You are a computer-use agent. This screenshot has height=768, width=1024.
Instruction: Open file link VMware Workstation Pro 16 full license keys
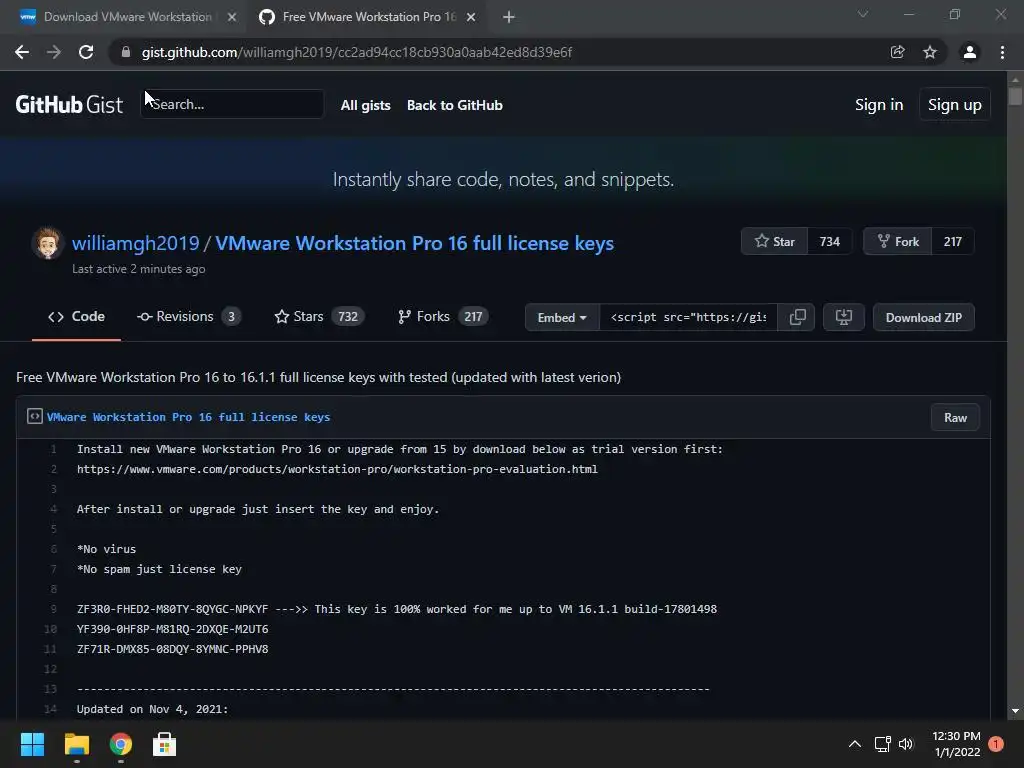pos(188,417)
